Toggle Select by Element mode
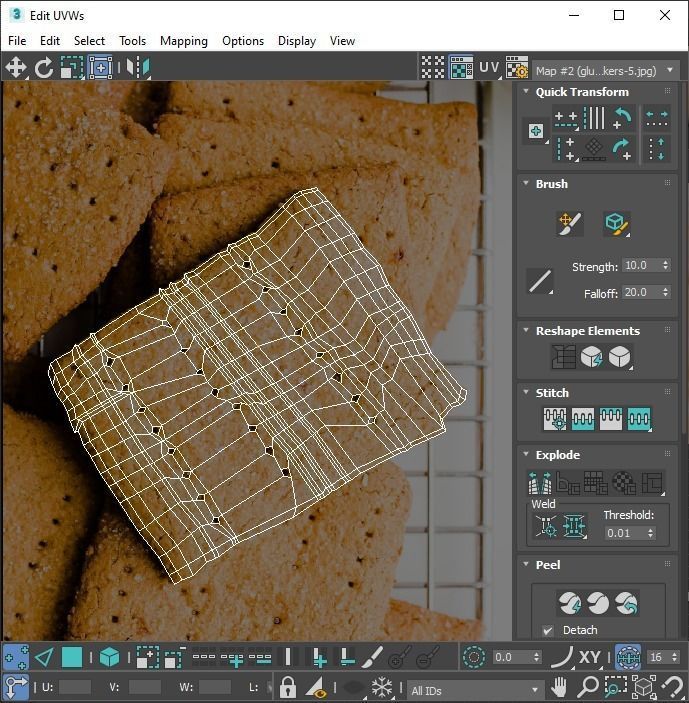Screen dimensions: 689x703 pos(109,658)
